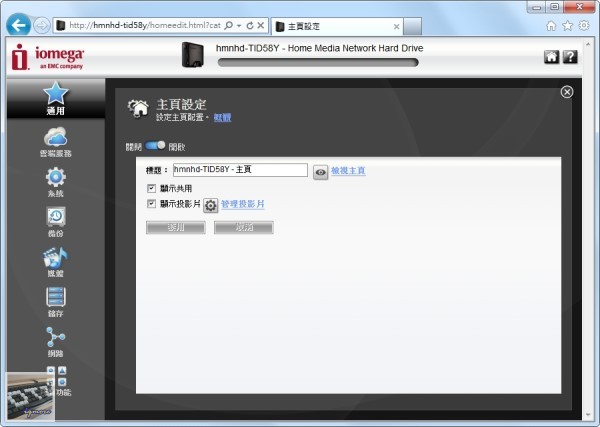Click the gear icon beside 顯示投影片
The image size is (600, 427).
[x=210, y=205]
